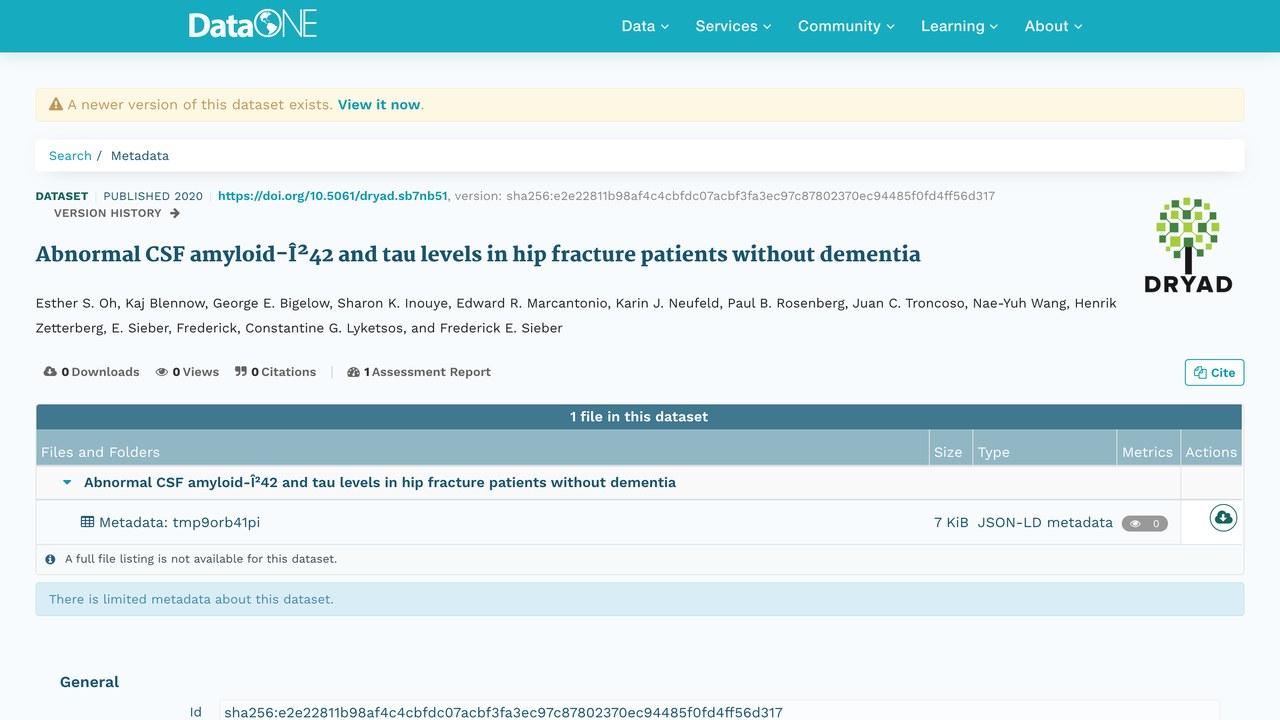Expand the Learning menu
Screen dimensions: 1280x720
tap(960, 26)
